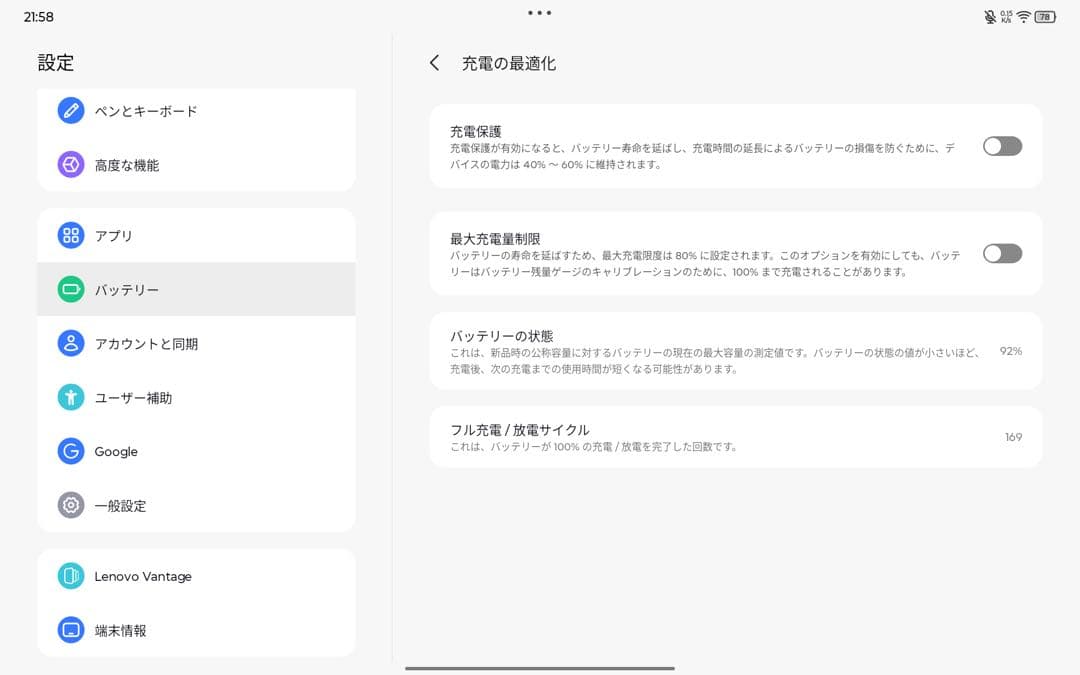Image resolution: width=1080 pixels, height=675 pixels.
Task: Click the 一般設定 gear icon
Action: tap(70, 505)
